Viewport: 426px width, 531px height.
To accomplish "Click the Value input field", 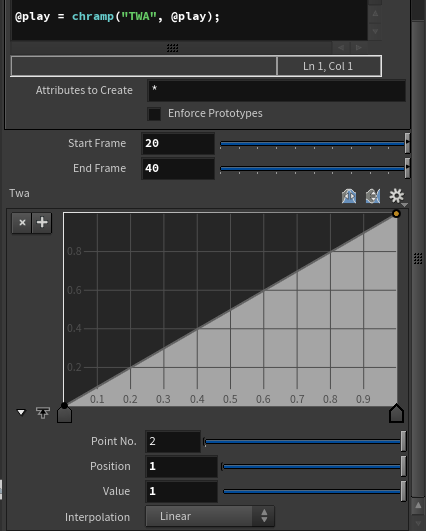I will click(182, 491).
